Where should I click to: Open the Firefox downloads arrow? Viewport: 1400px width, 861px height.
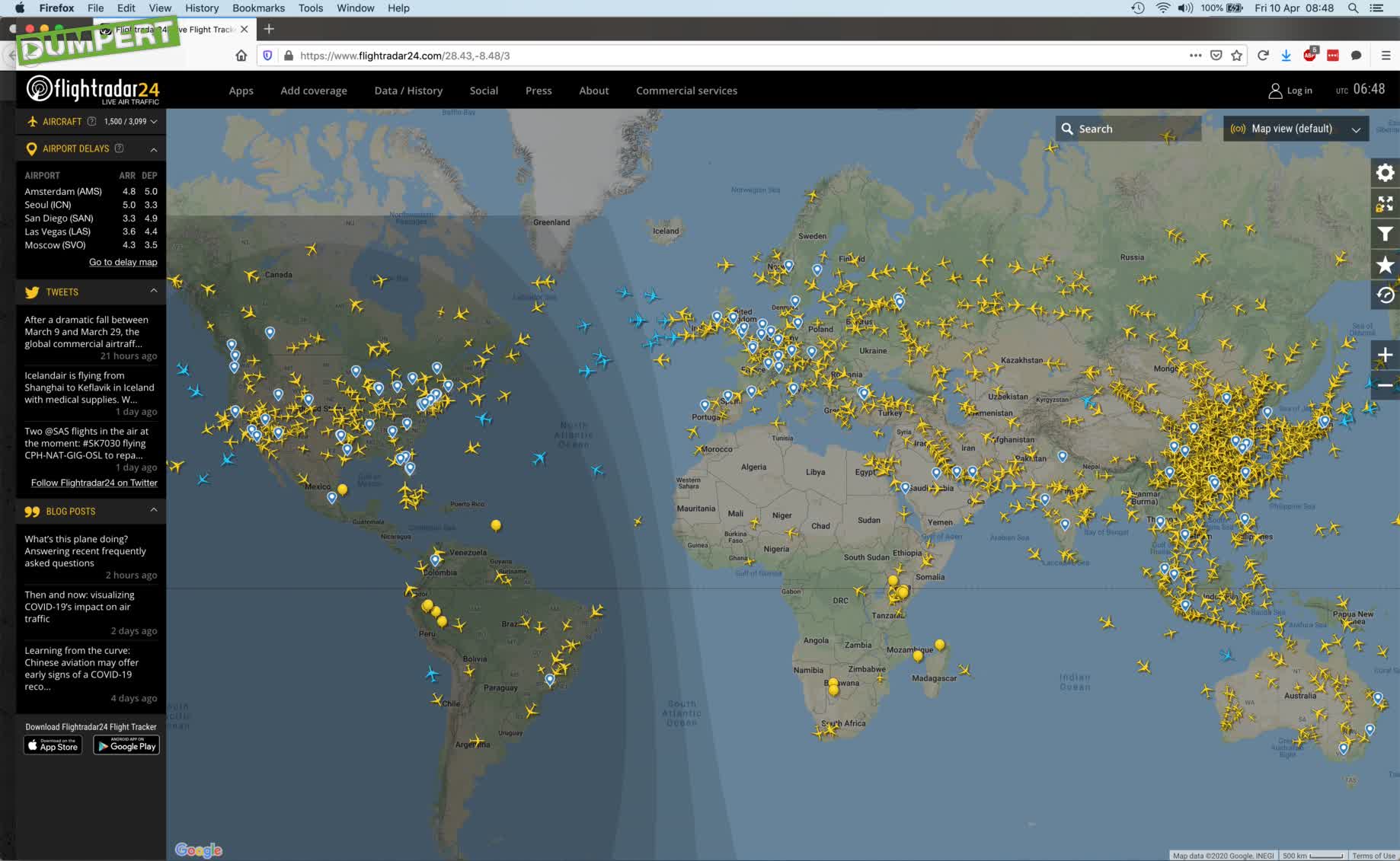(x=1286, y=56)
